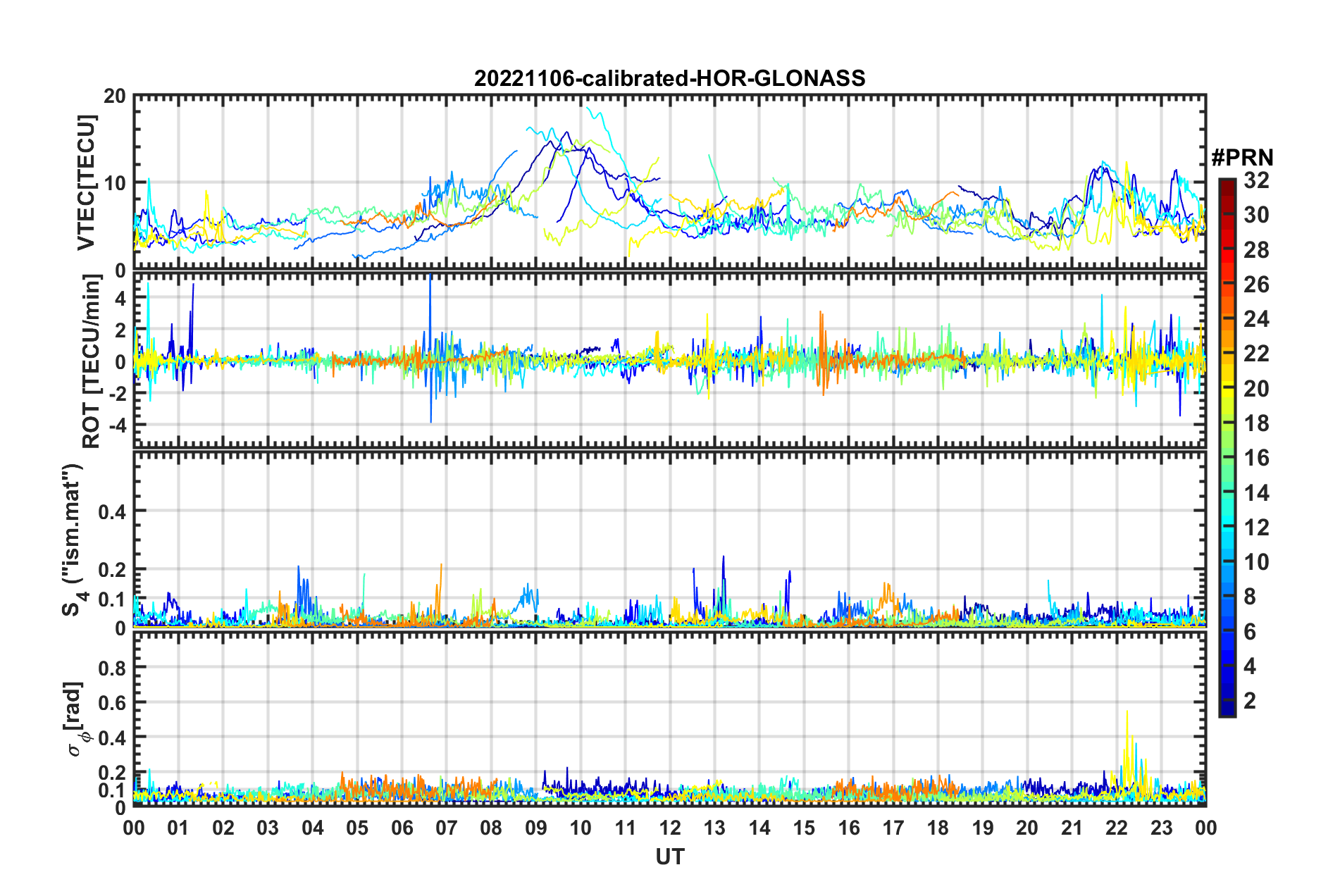Select the 22 tick on the UT axis
Image resolution: width=1340 pixels, height=896 pixels.
click(1117, 828)
